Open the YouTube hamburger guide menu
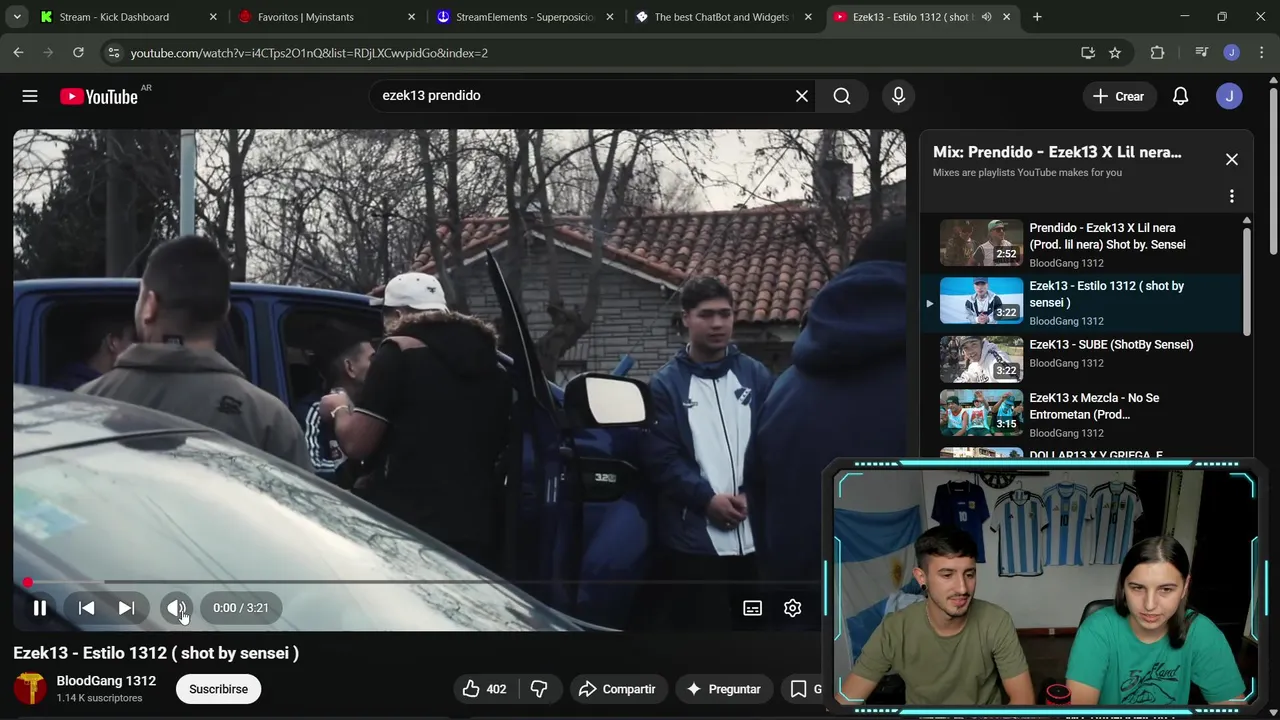 [30, 96]
